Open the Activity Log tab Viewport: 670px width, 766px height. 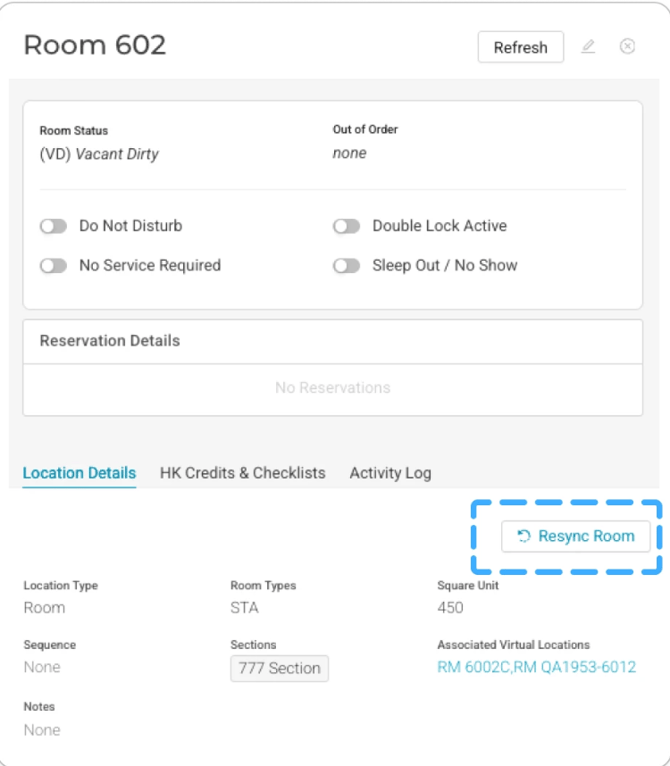coord(390,473)
